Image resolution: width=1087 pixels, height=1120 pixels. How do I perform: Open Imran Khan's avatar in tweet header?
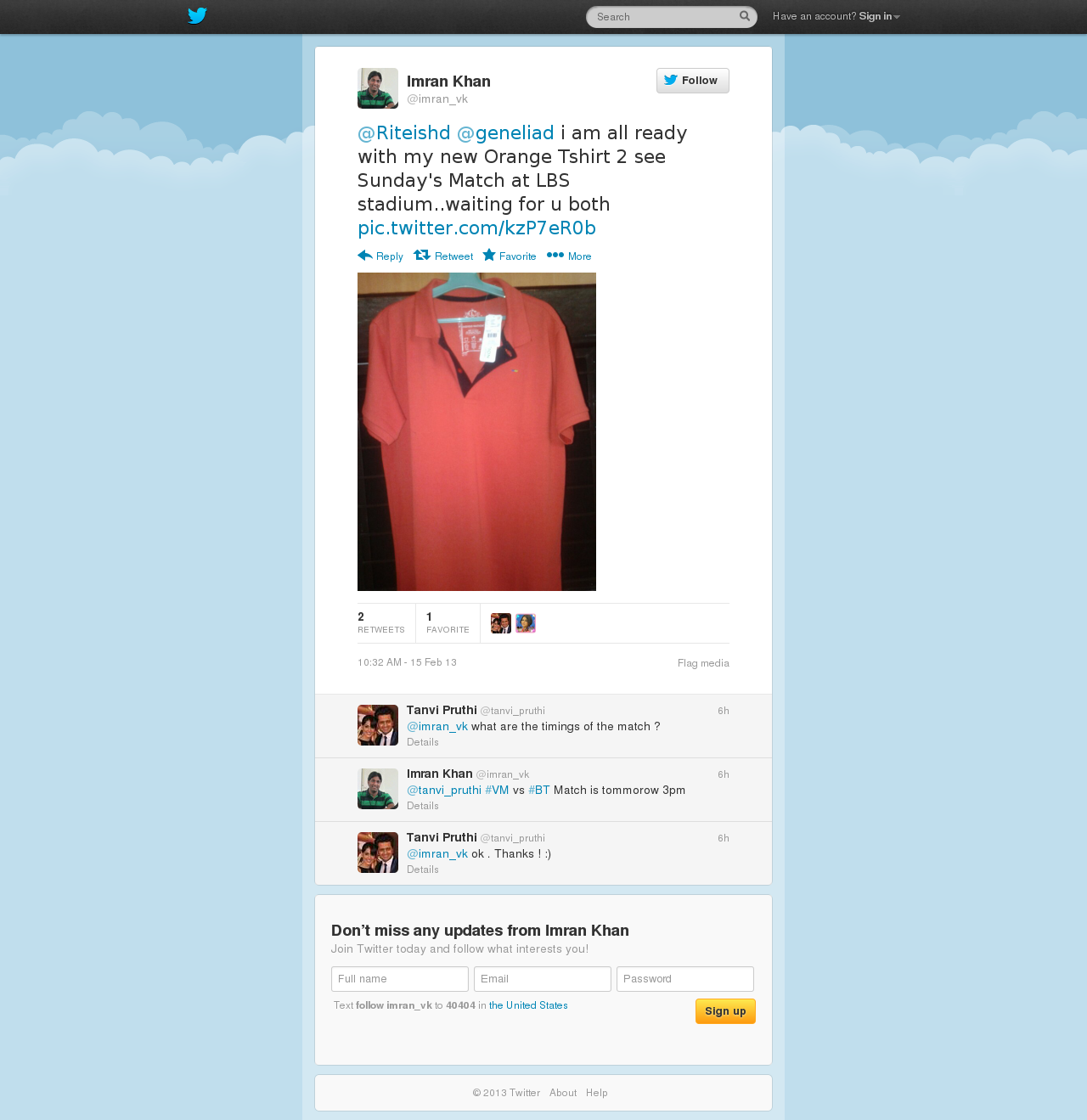tap(378, 88)
